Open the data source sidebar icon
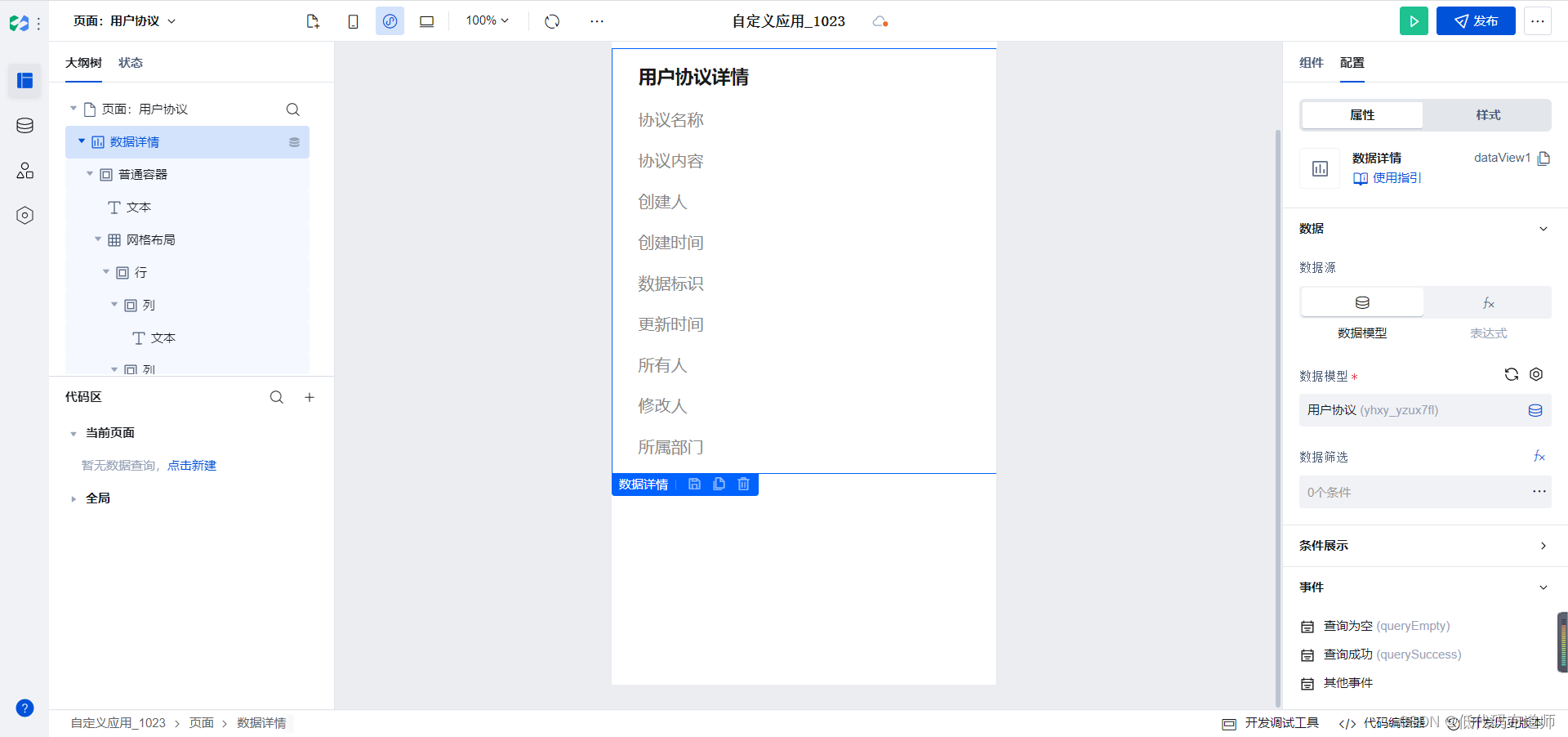Screen dimensions: 1568x737 click(24, 126)
